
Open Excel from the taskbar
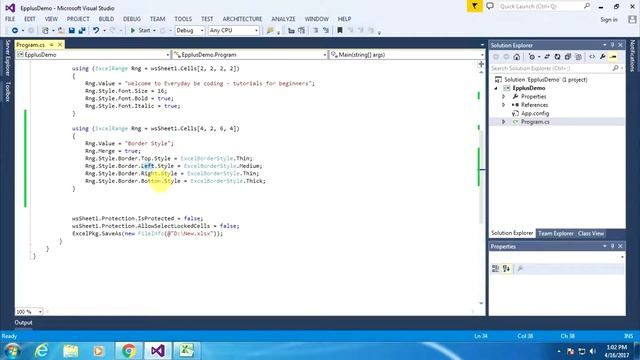[186, 351]
